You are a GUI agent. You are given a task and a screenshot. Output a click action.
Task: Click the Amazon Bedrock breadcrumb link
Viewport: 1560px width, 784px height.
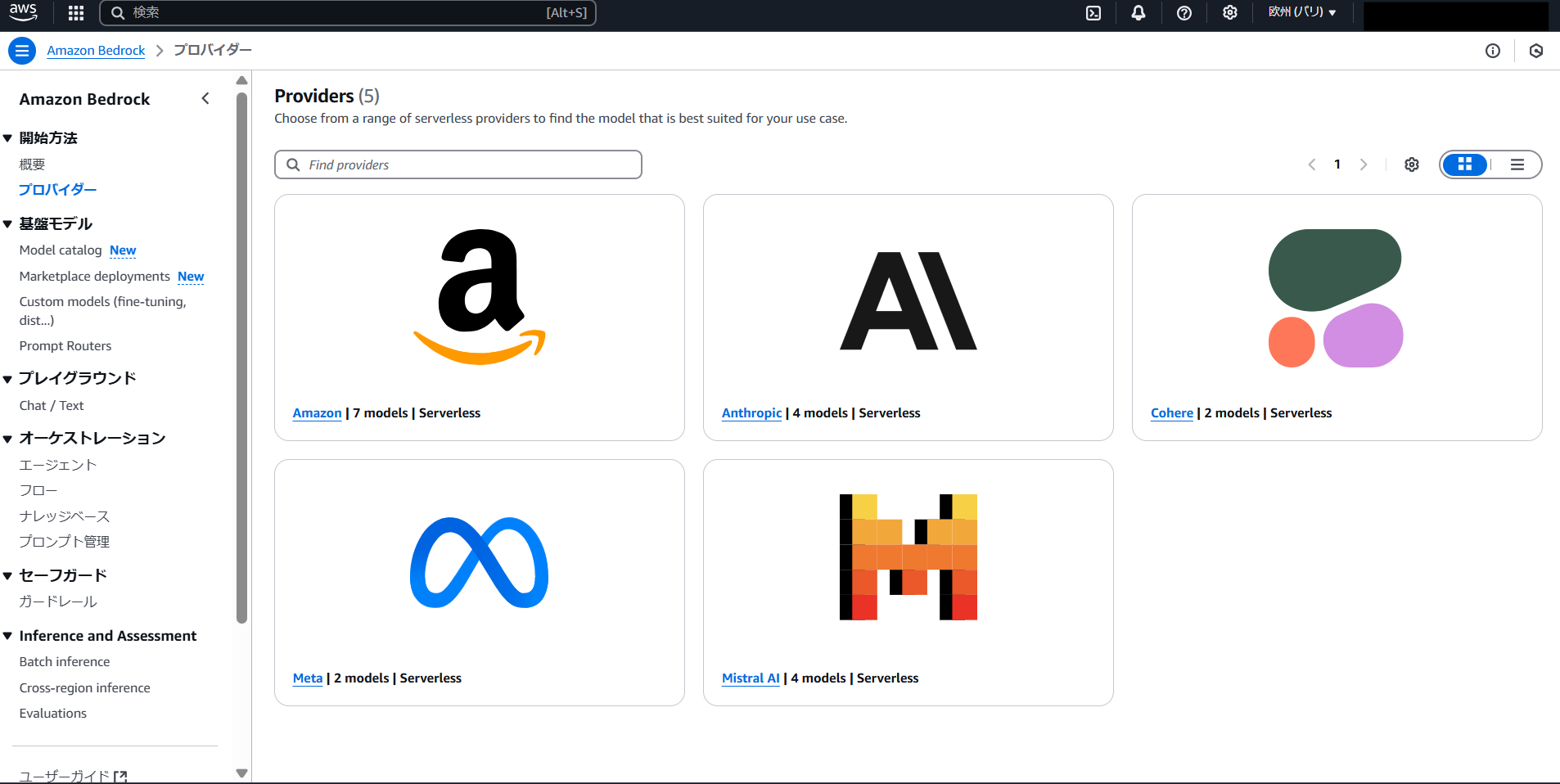[x=96, y=51]
